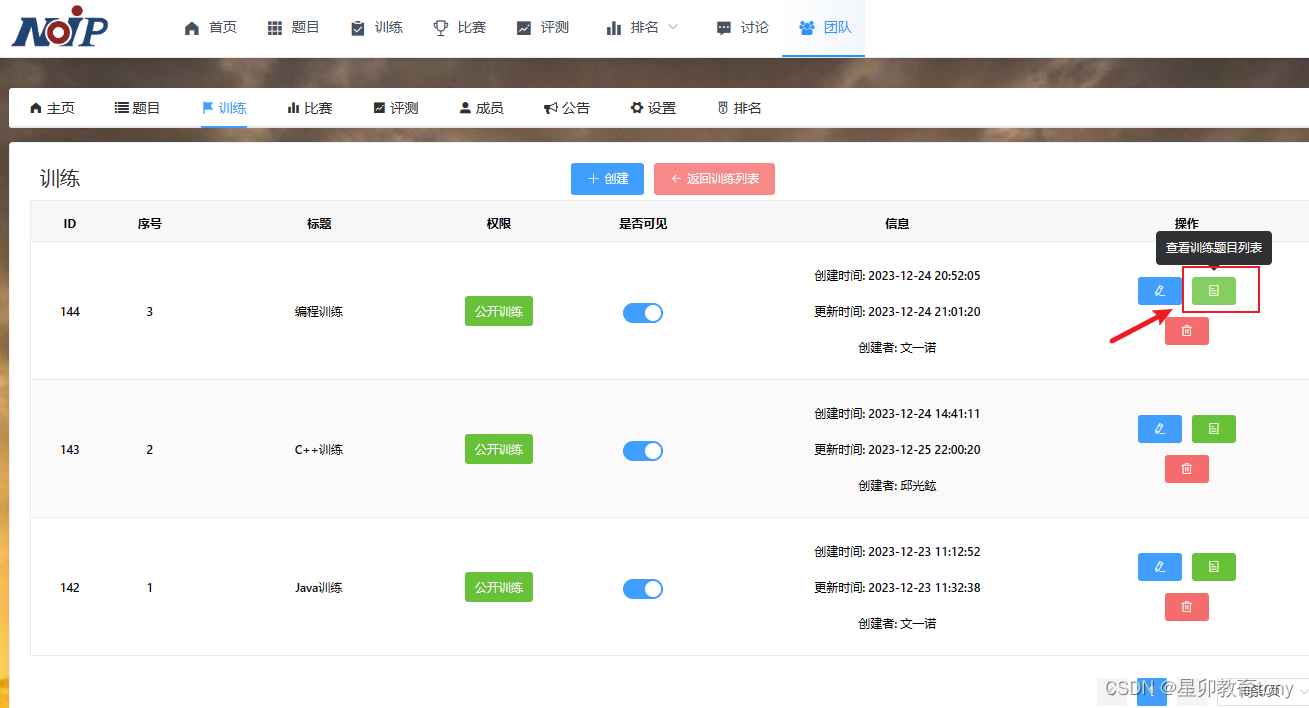Select page 1 in pagination
This screenshot has height=708, width=1309.
point(1151,691)
